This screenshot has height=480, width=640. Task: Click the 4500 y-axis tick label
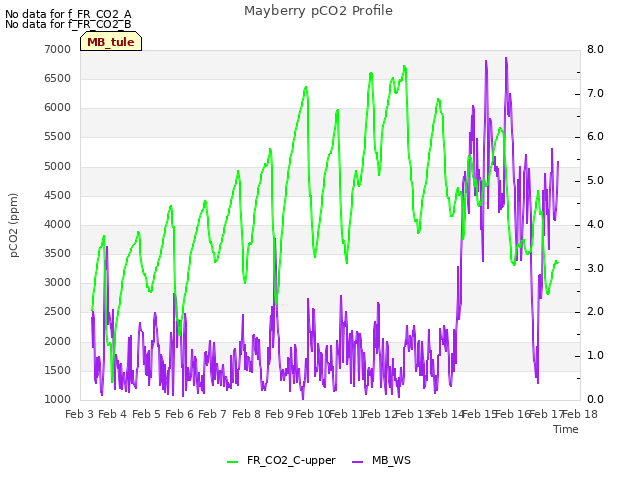point(58,196)
